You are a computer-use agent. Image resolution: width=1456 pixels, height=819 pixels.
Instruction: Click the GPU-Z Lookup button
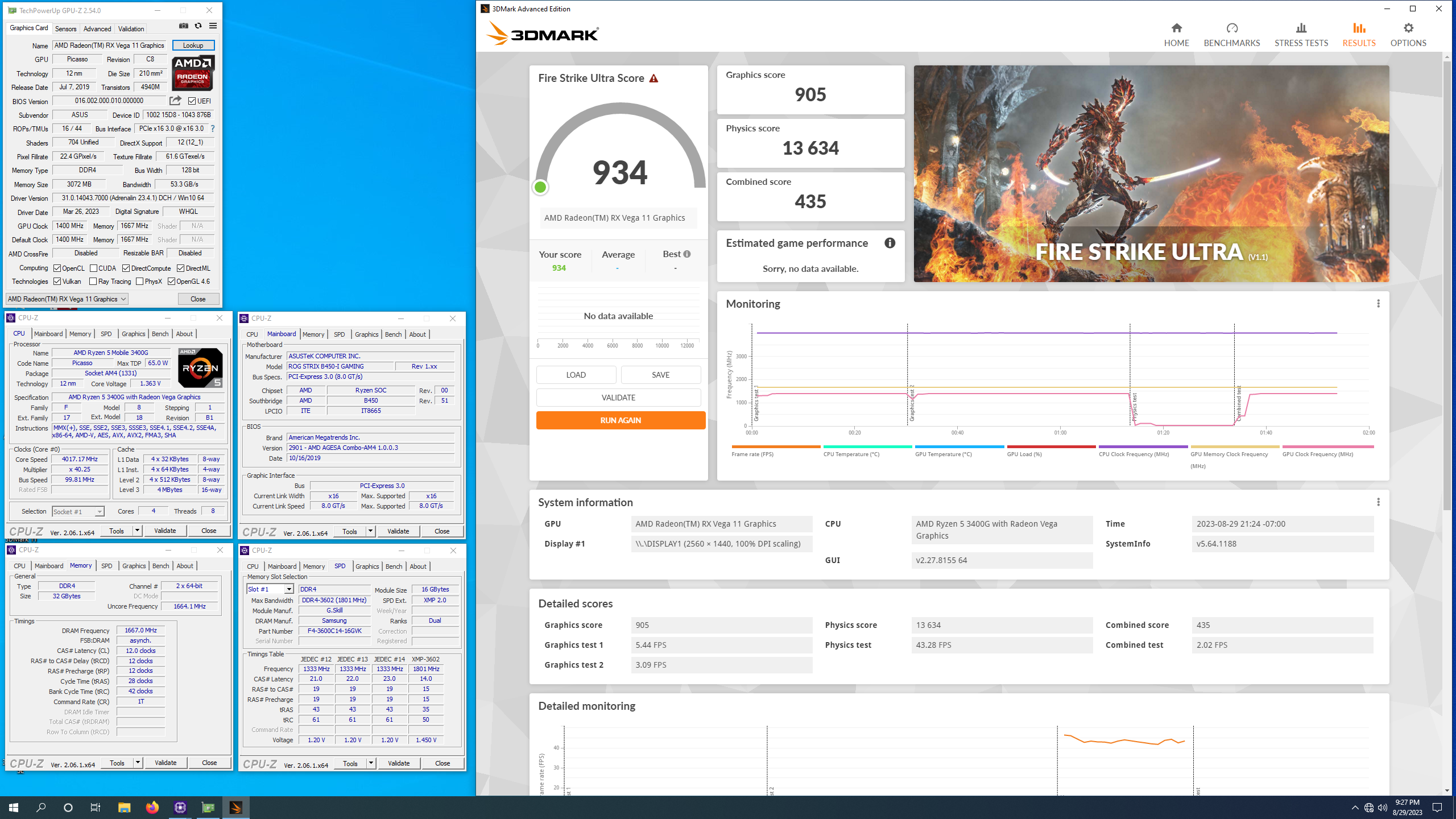193,45
